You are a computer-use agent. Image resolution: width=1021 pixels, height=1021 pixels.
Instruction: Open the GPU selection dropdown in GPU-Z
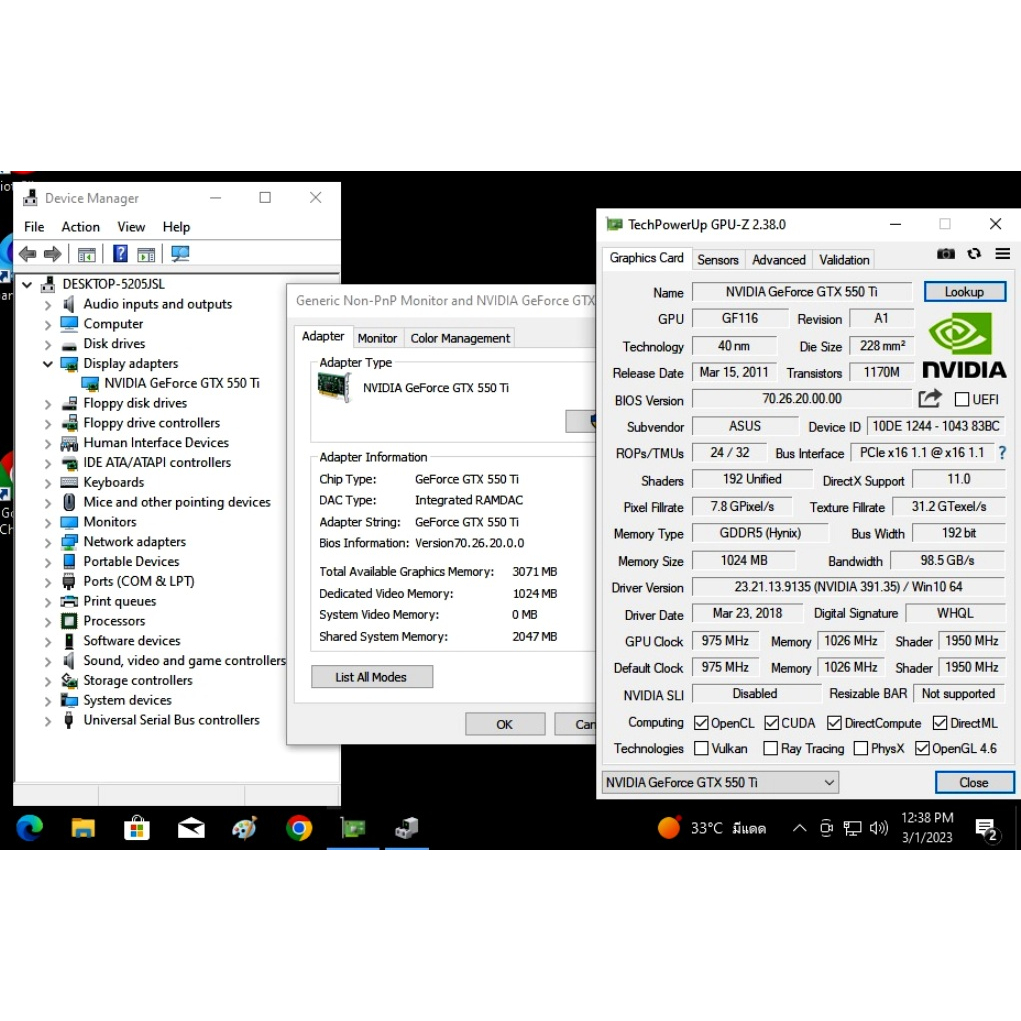tap(720, 782)
